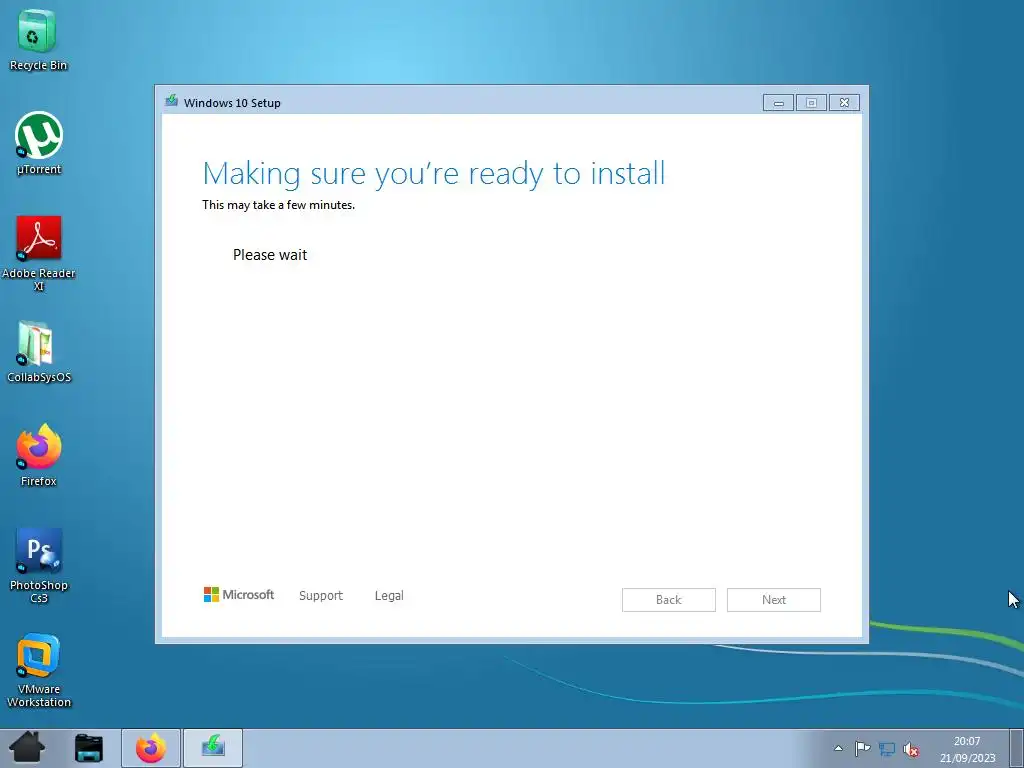The image size is (1024, 768).
Task: Select the CollabSysOS desktop icon
Action: click(x=39, y=351)
